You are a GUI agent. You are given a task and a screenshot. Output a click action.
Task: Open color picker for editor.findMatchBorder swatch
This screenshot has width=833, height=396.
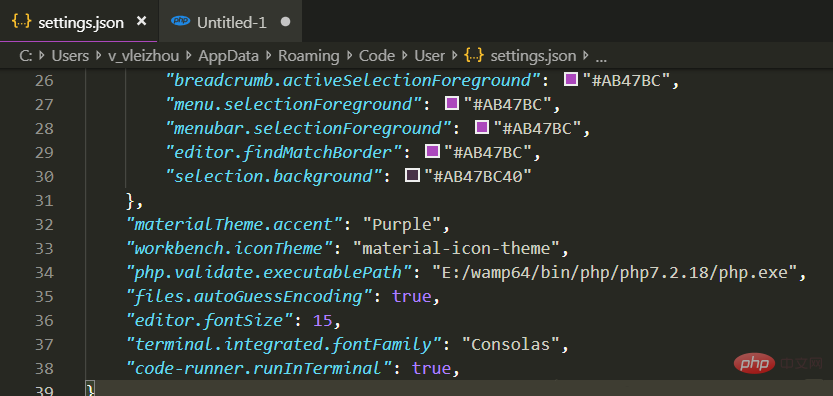(x=432, y=151)
